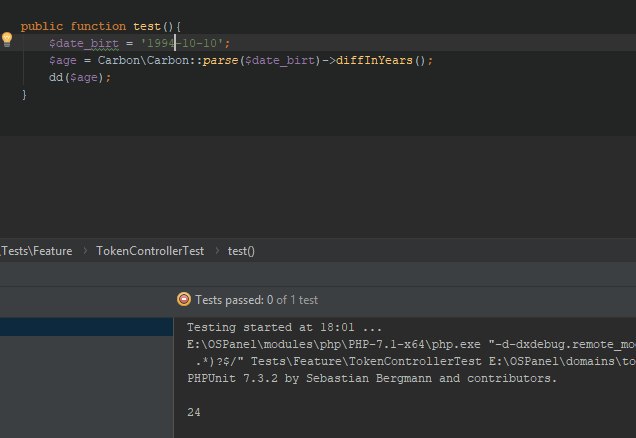Screen dimensions: 636x438
Task: Click 'Testing started at 18:01' console line
Action: click(284, 327)
